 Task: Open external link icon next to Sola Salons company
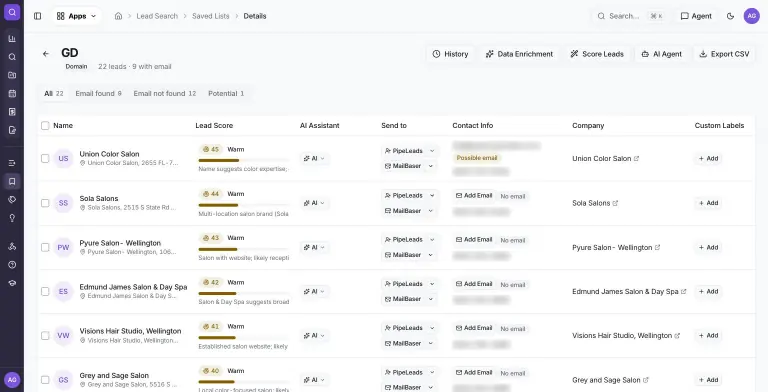point(615,203)
